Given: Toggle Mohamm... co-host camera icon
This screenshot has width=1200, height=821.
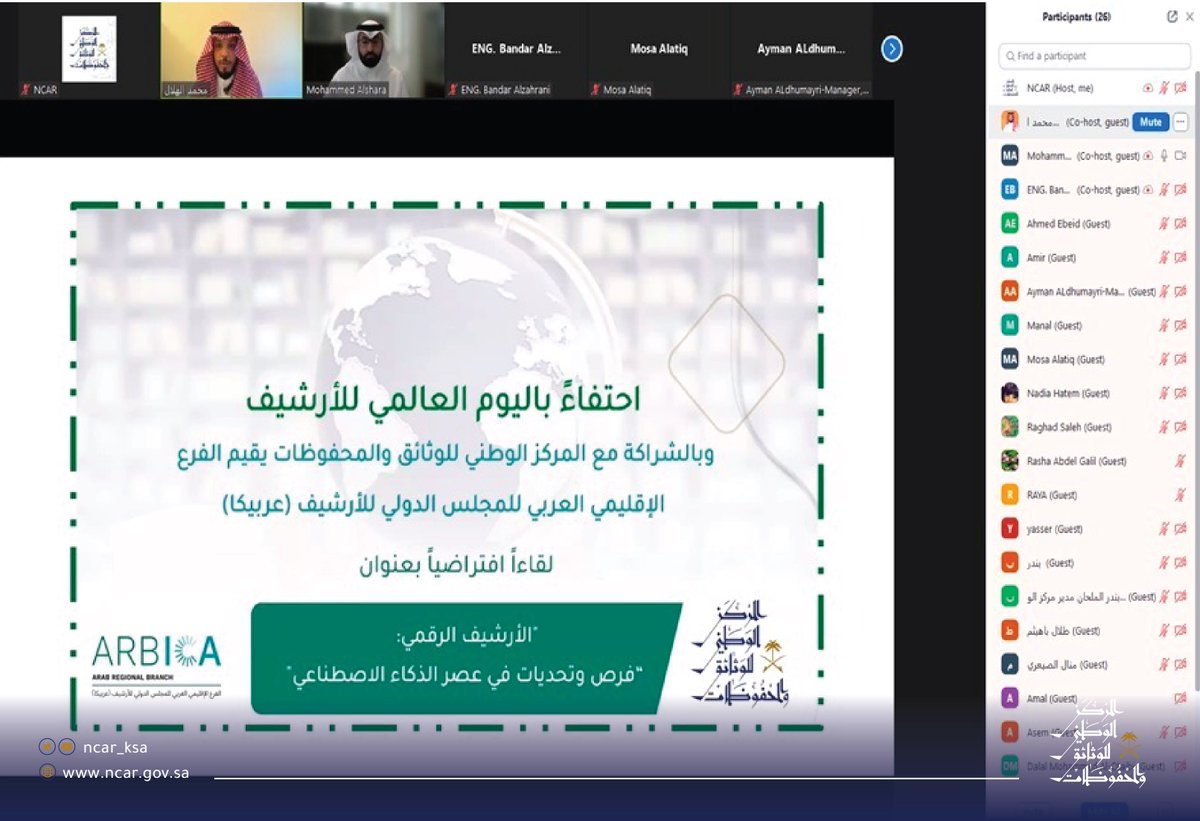Looking at the screenshot, I should coord(1181,156).
